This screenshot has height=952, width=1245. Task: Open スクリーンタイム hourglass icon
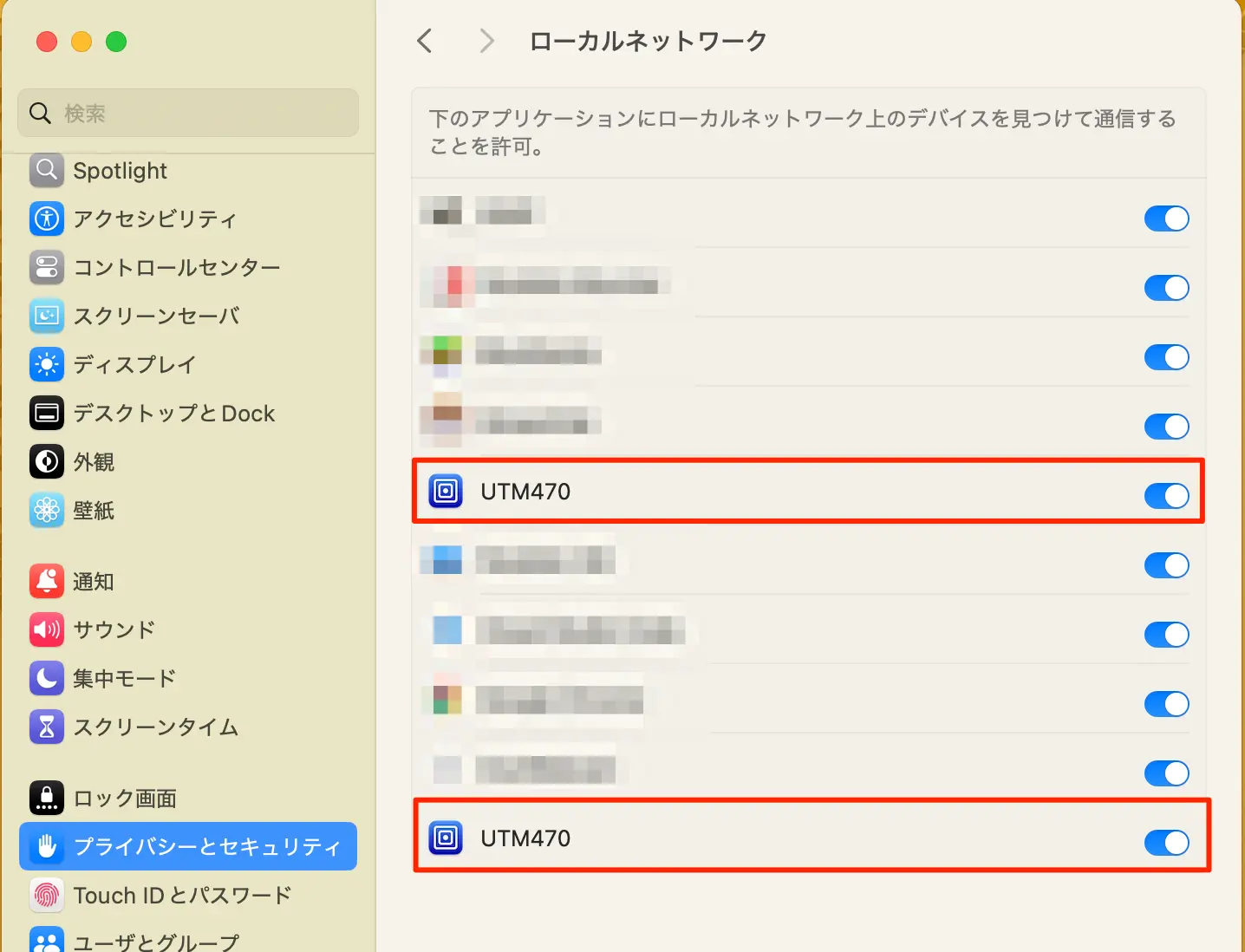click(x=47, y=727)
